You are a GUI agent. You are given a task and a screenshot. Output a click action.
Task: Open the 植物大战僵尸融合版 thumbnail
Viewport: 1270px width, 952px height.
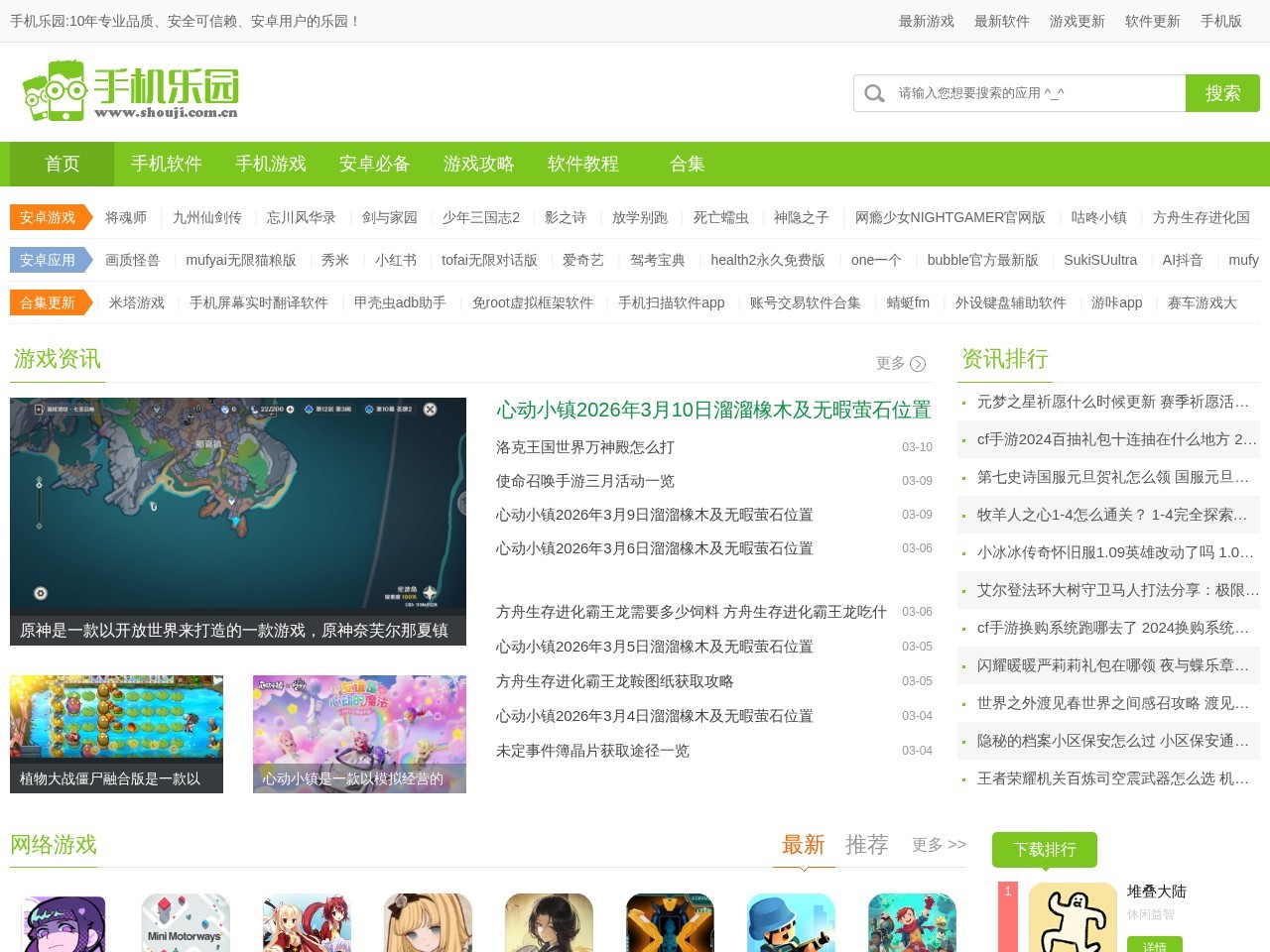(x=116, y=734)
